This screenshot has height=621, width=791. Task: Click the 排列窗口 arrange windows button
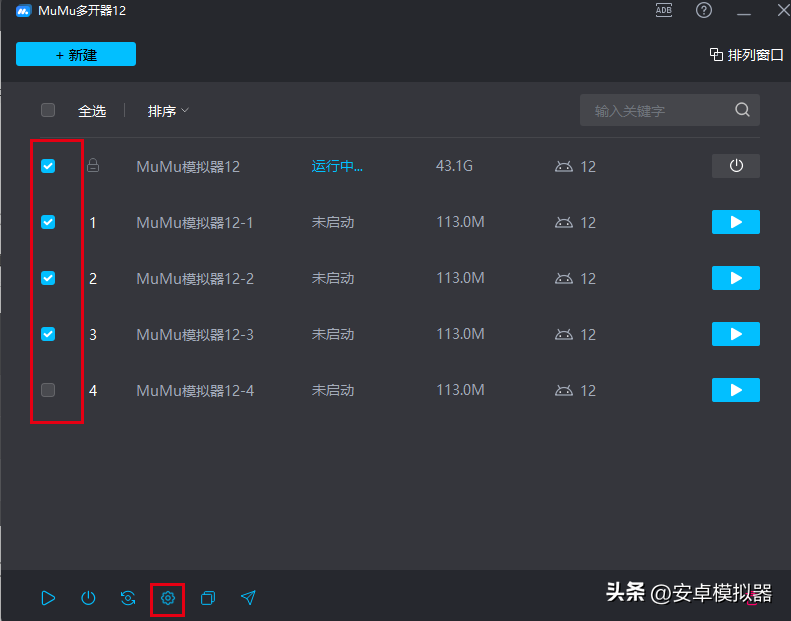click(x=746, y=54)
